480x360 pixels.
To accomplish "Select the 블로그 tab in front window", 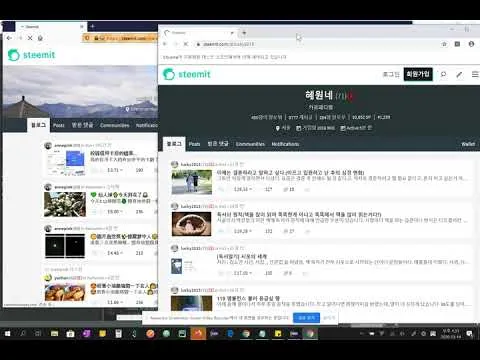I will (174, 144).
